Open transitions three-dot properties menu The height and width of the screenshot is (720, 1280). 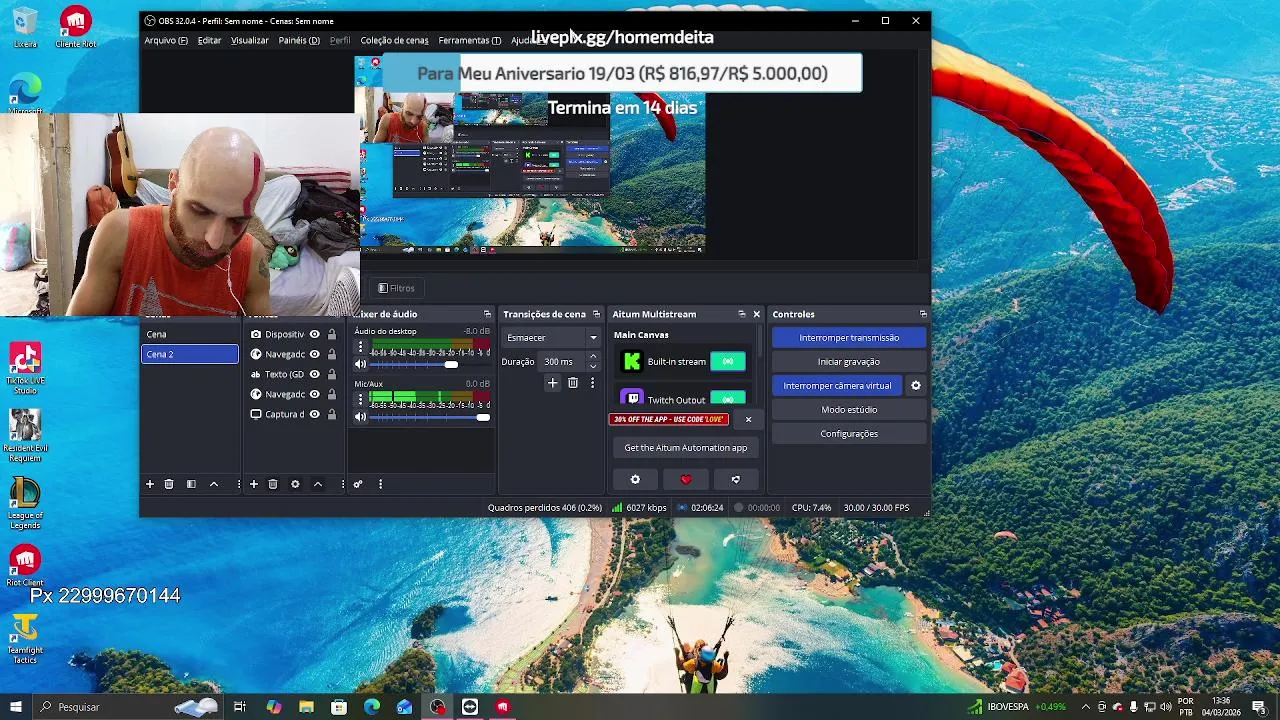tap(592, 383)
